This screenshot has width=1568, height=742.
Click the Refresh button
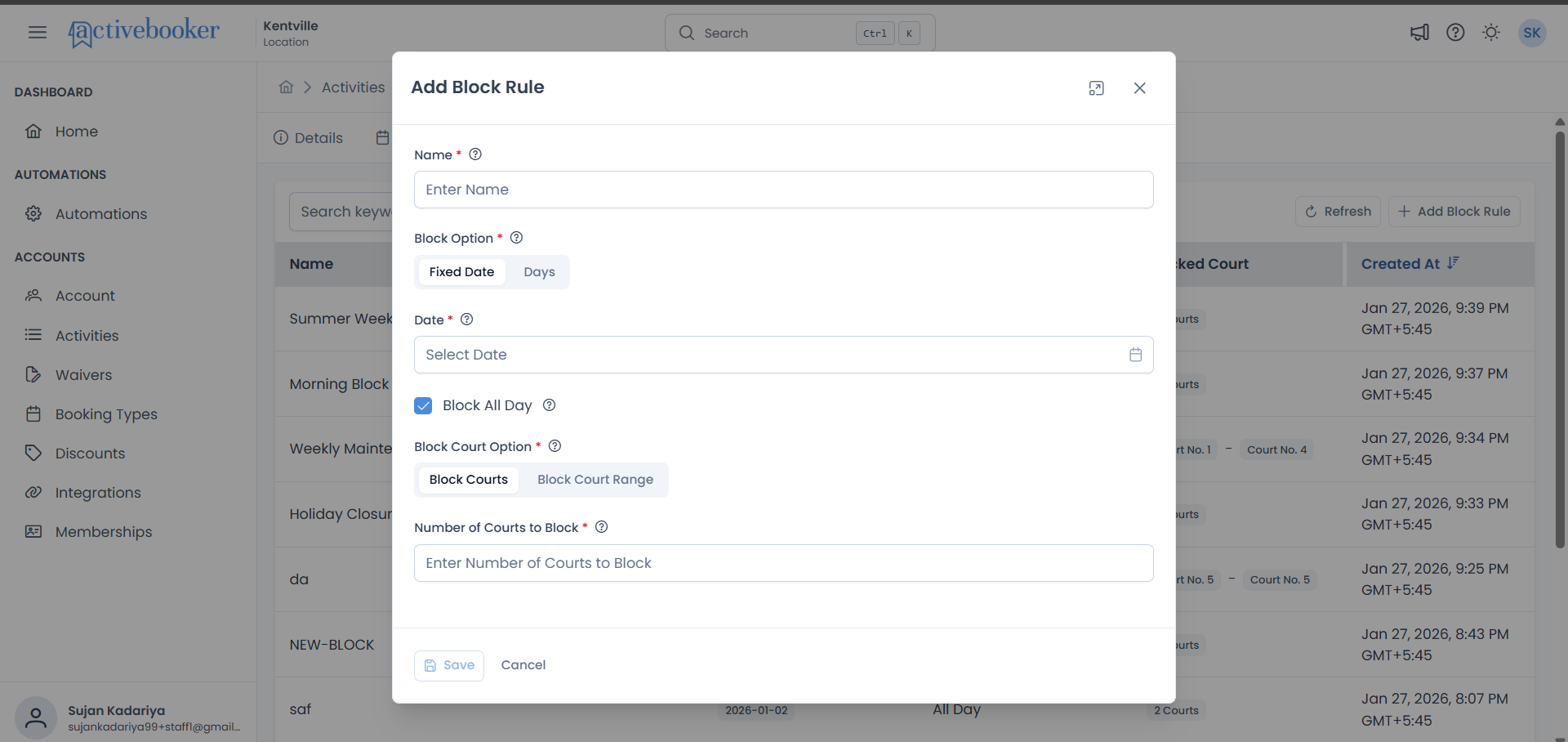(x=1338, y=212)
